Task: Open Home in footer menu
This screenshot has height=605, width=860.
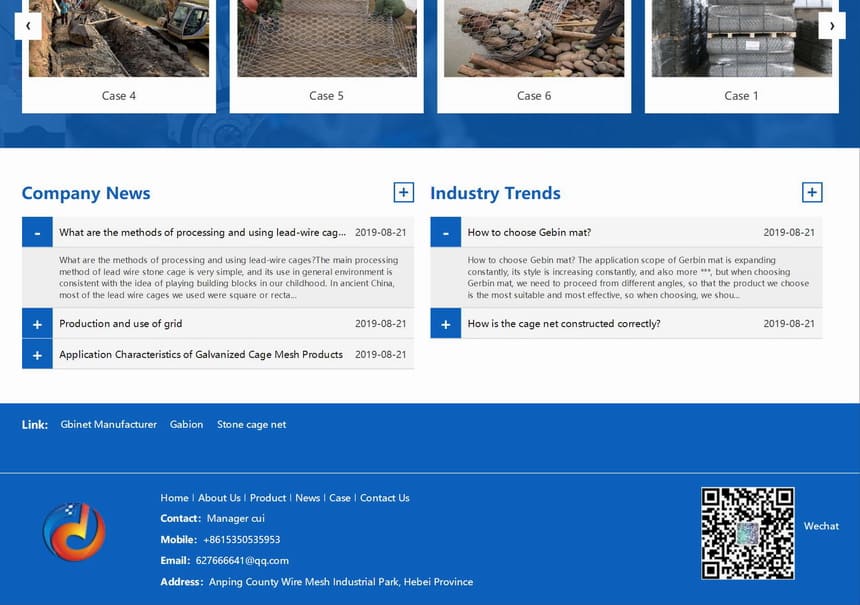Action: 174,498
